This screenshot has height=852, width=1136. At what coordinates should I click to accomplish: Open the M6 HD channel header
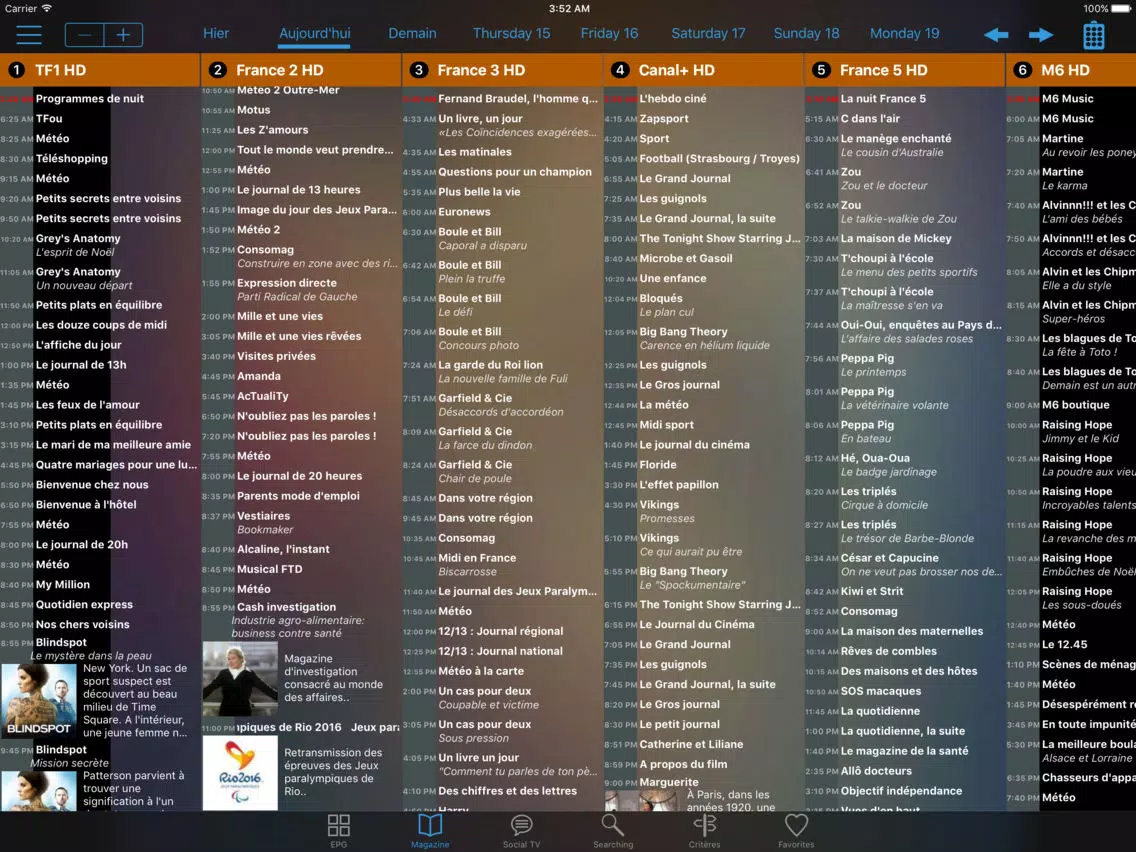point(1072,70)
